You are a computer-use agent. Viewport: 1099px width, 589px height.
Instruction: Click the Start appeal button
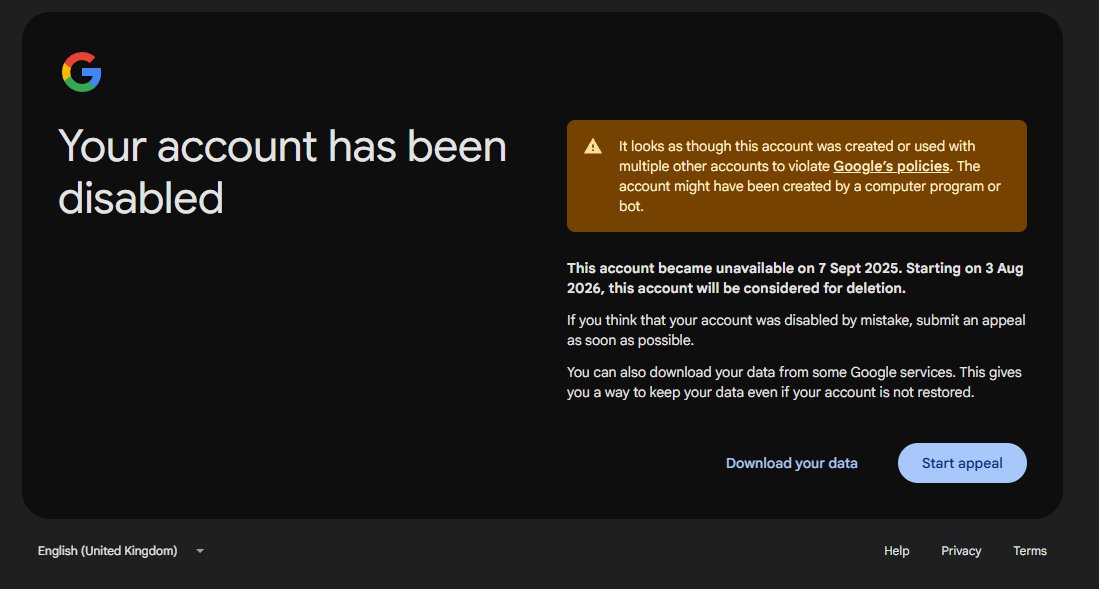pos(962,463)
